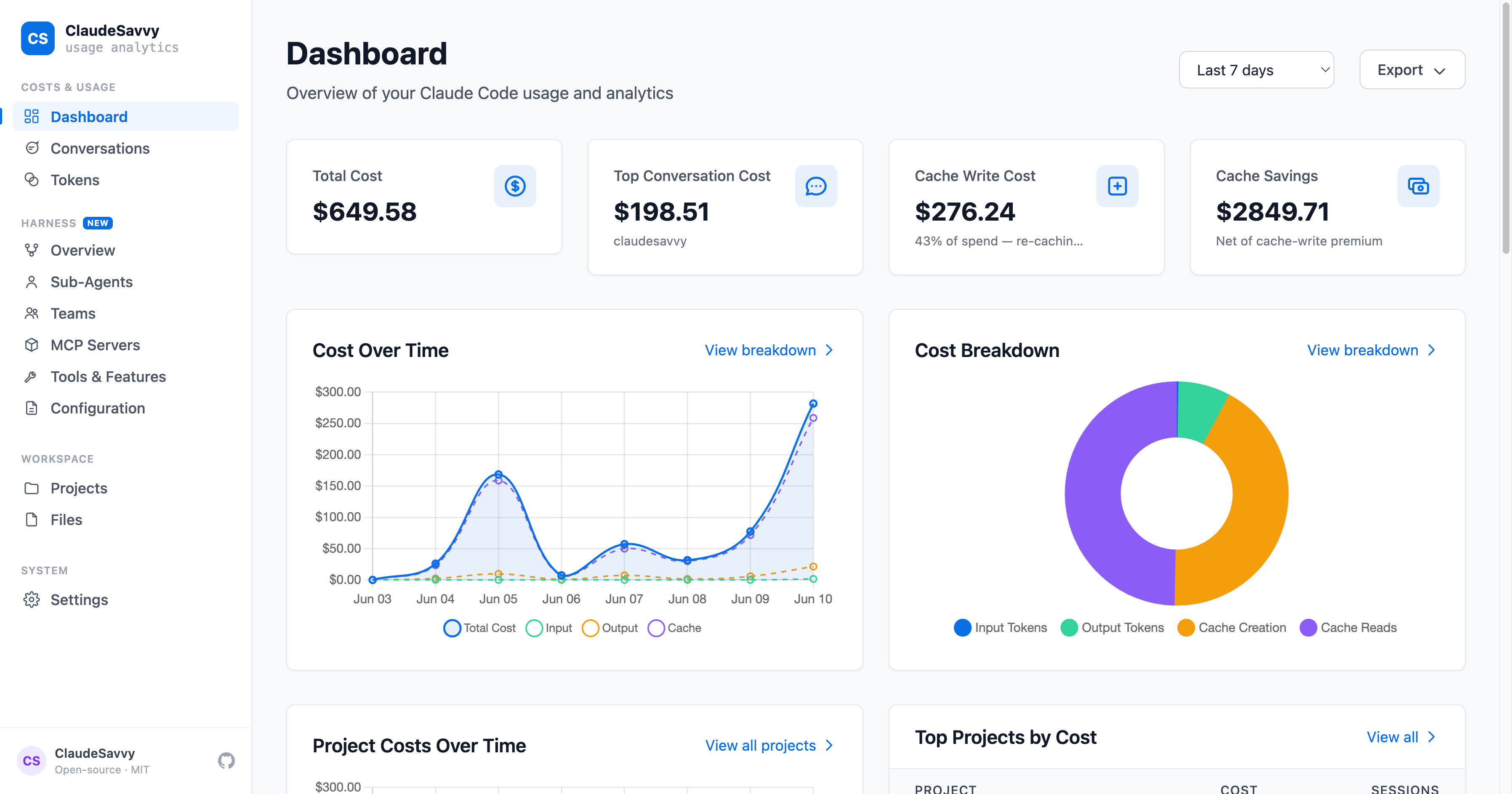The height and width of the screenshot is (794, 1512).
Task: Open the Last 7 days range dropdown
Action: pos(1256,70)
